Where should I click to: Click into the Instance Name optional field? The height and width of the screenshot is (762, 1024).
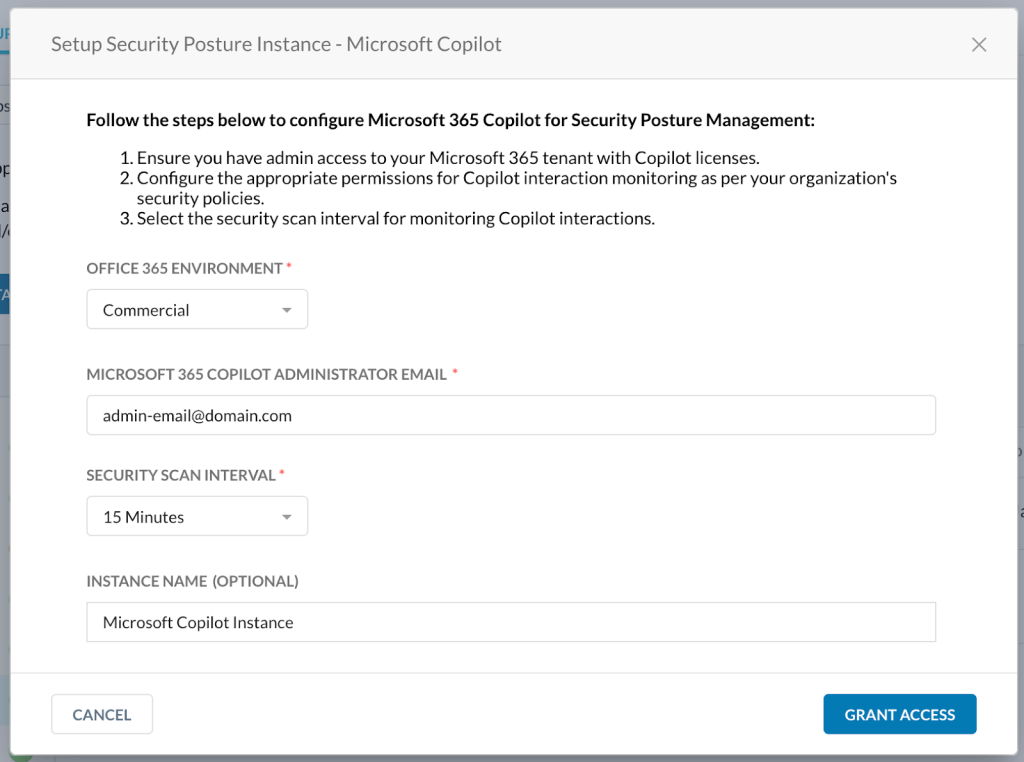pos(511,622)
